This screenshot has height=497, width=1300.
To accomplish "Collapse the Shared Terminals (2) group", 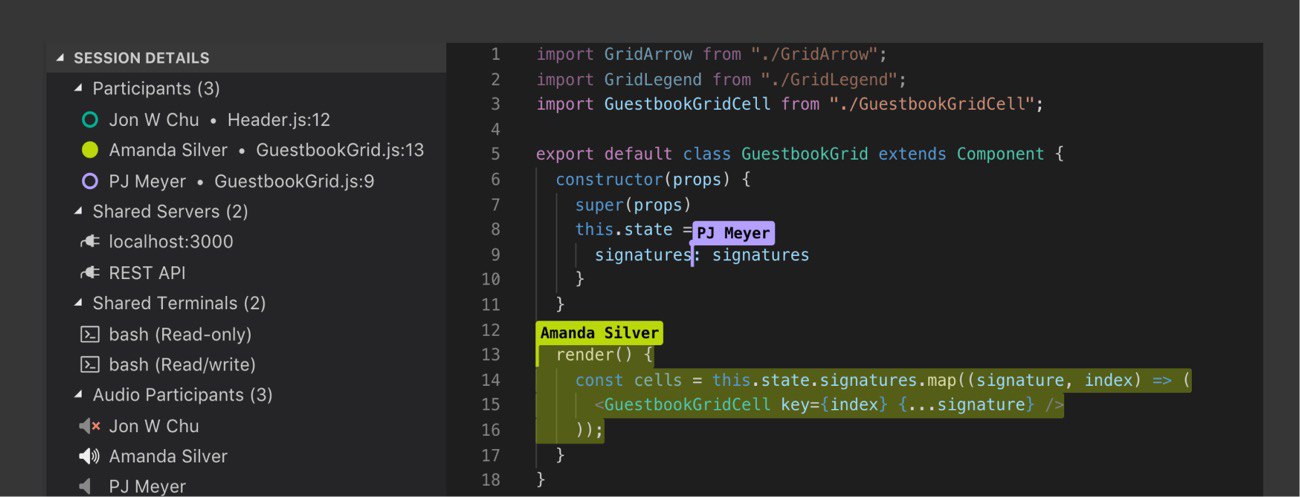I will (x=79, y=303).
